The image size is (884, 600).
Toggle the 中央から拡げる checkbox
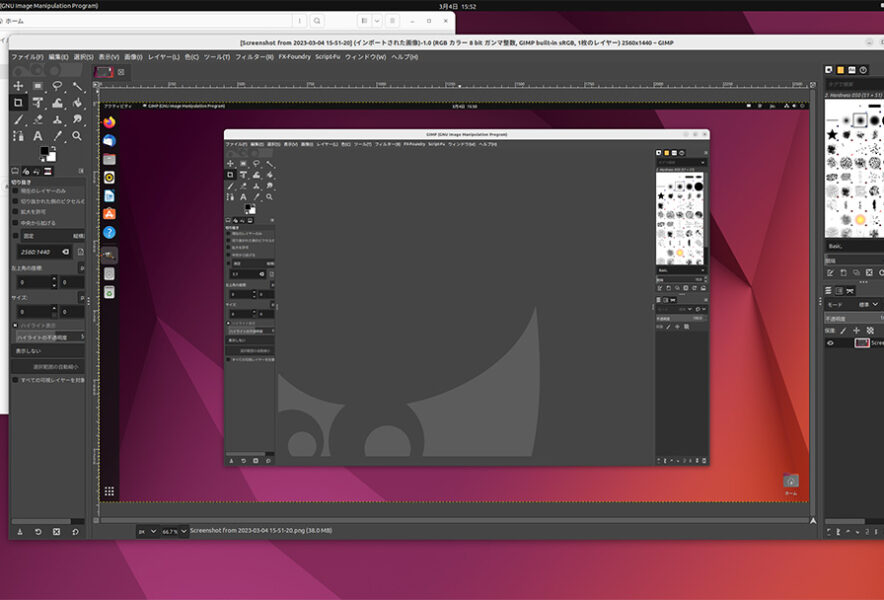click(16, 223)
